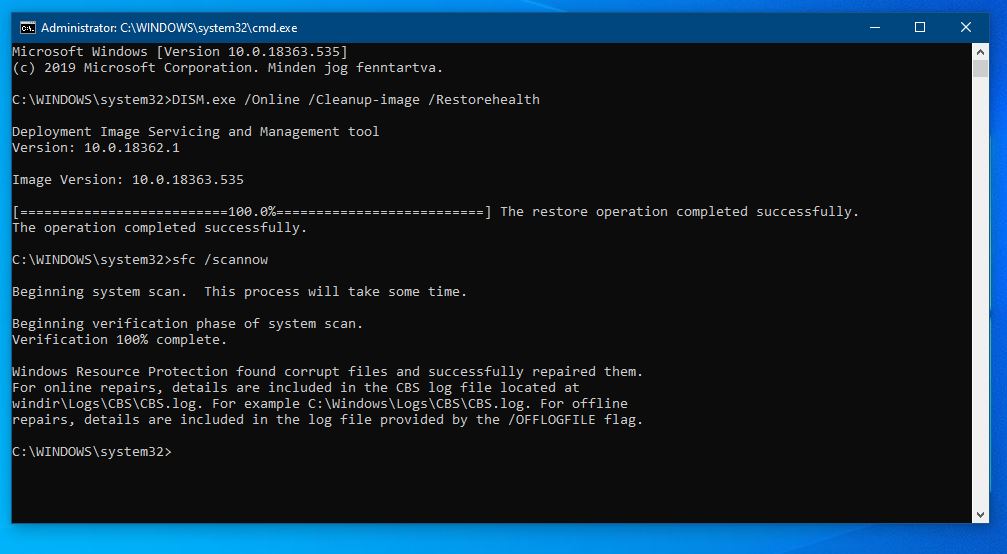Click the final C:\WINDOWS\system32> prompt
The image size is (1007, 554).
pyautogui.click(x=92, y=452)
